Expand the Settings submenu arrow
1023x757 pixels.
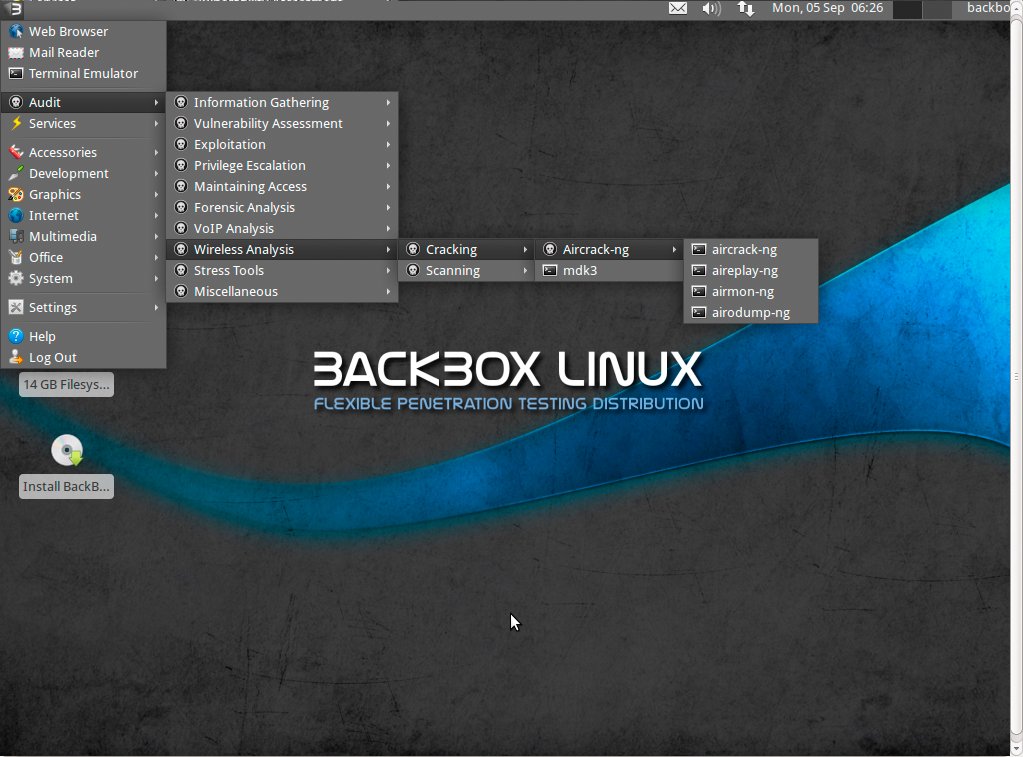coord(156,307)
